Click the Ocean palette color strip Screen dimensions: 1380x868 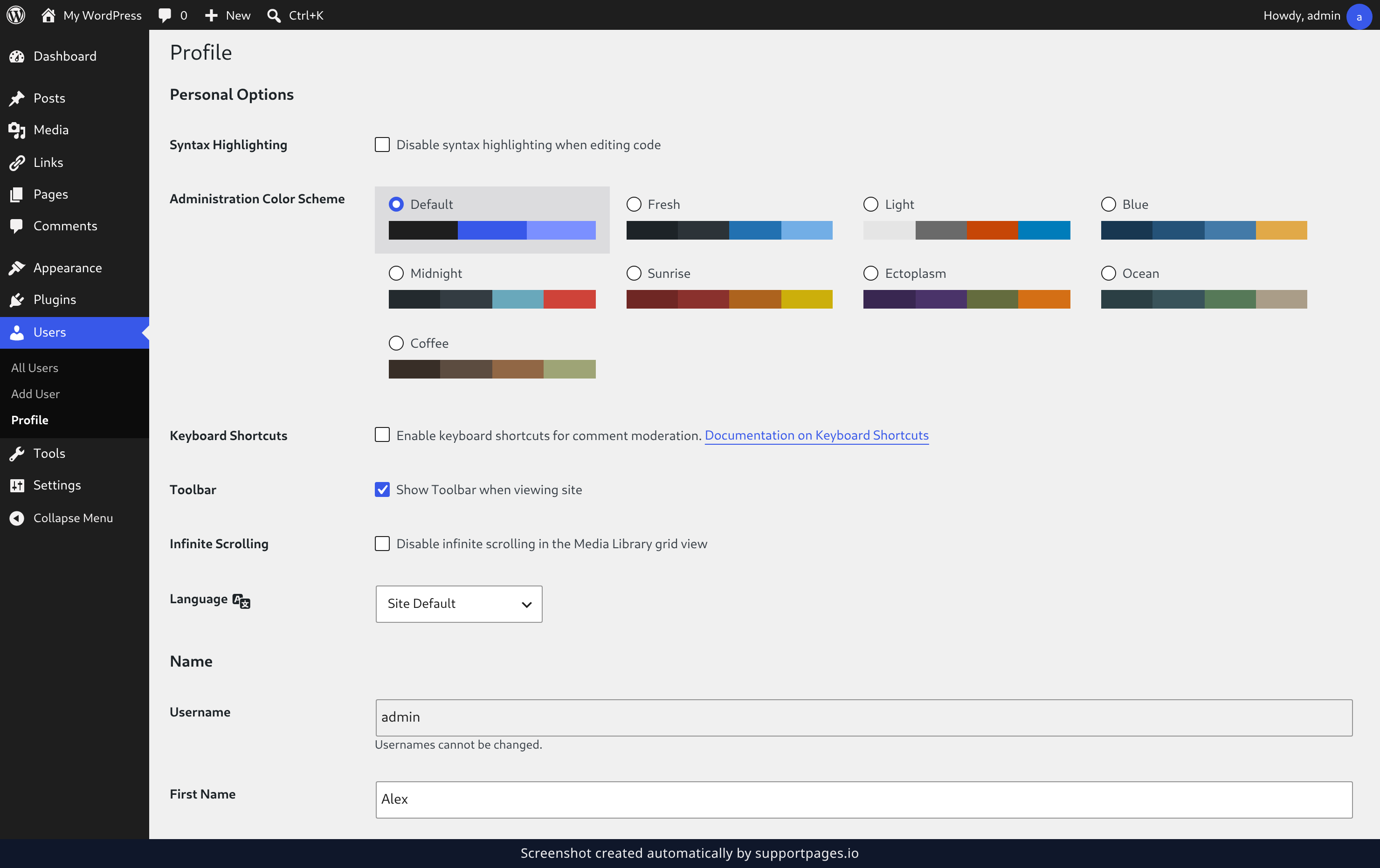pyautogui.click(x=1203, y=299)
